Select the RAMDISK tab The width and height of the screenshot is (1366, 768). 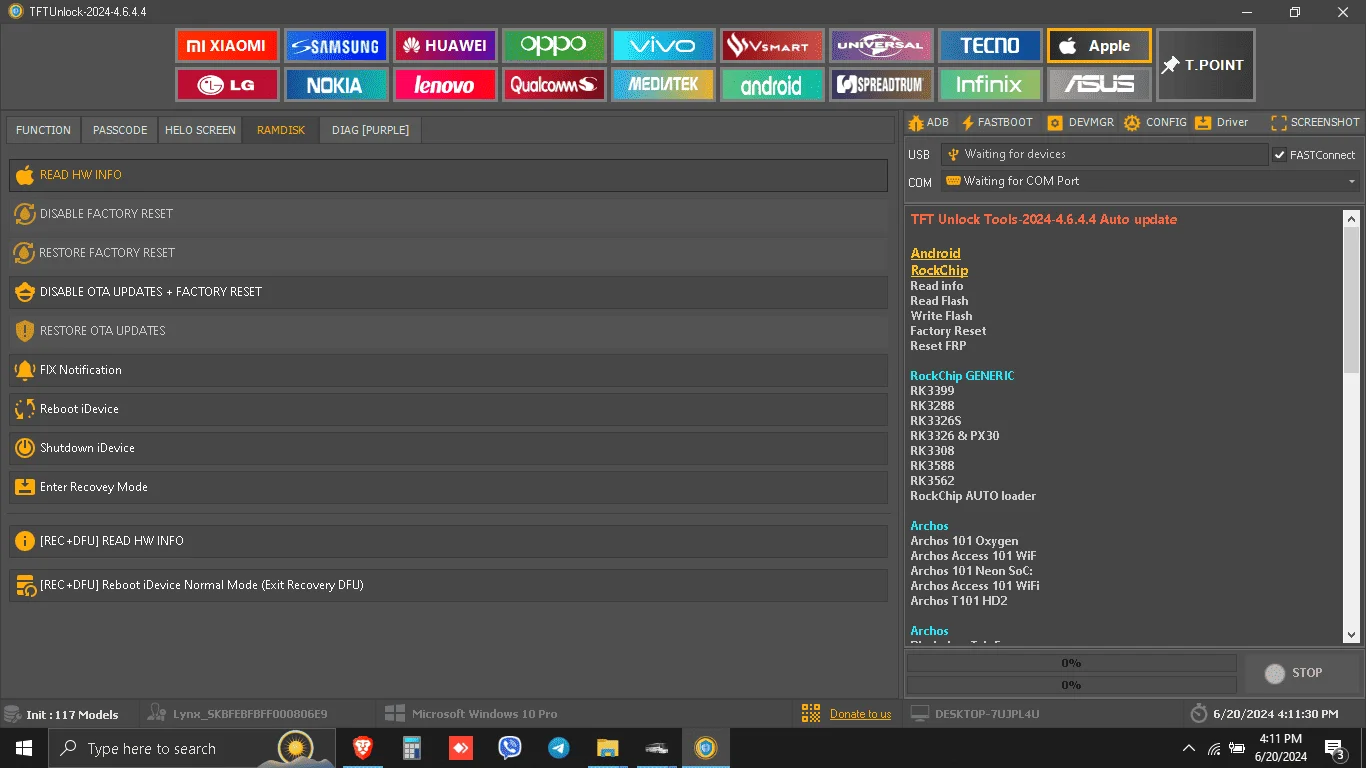281,130
